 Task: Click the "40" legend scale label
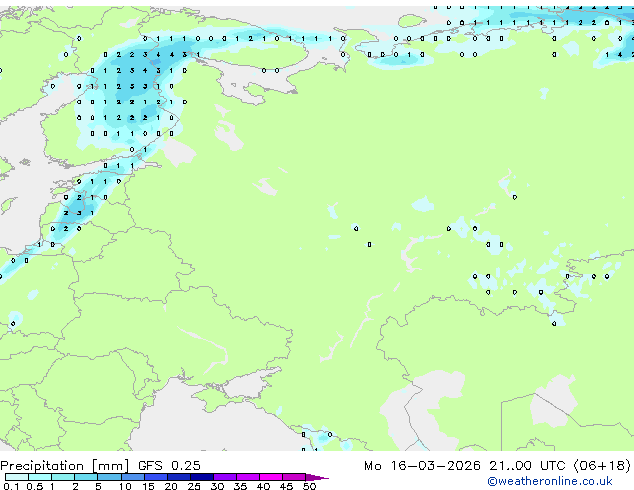263,486
